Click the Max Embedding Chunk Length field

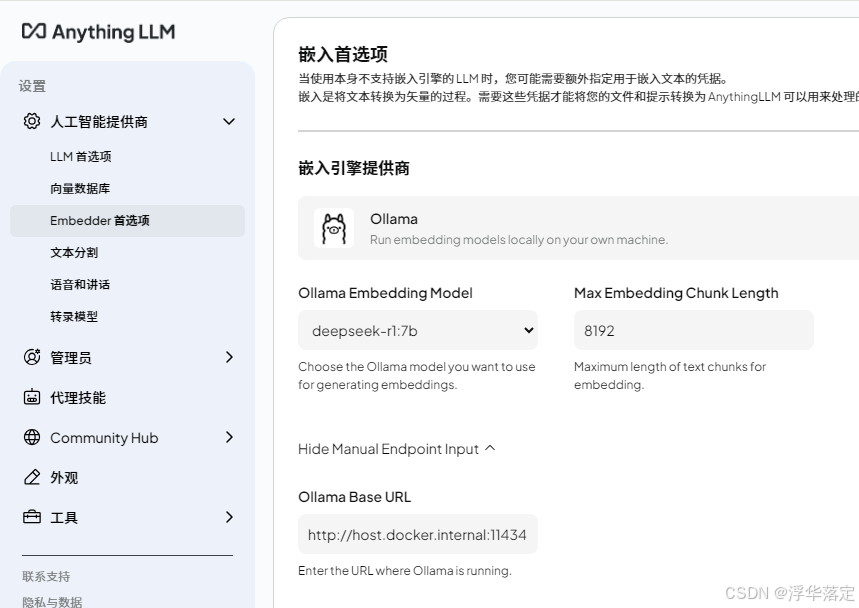pos(694,330)
